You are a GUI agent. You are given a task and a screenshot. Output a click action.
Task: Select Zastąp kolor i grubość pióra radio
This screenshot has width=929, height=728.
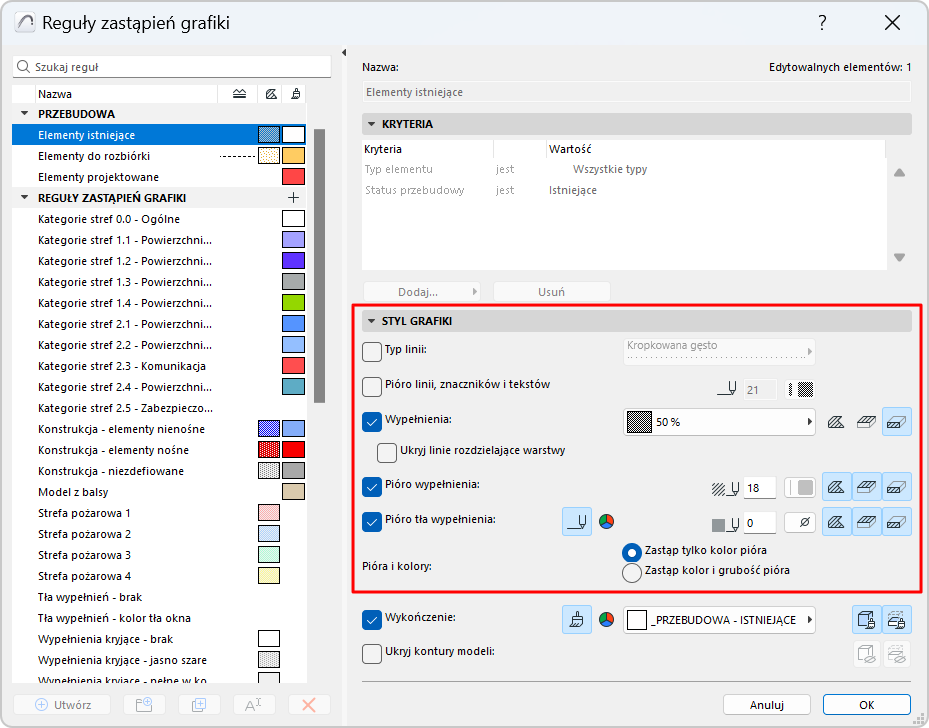632,573
